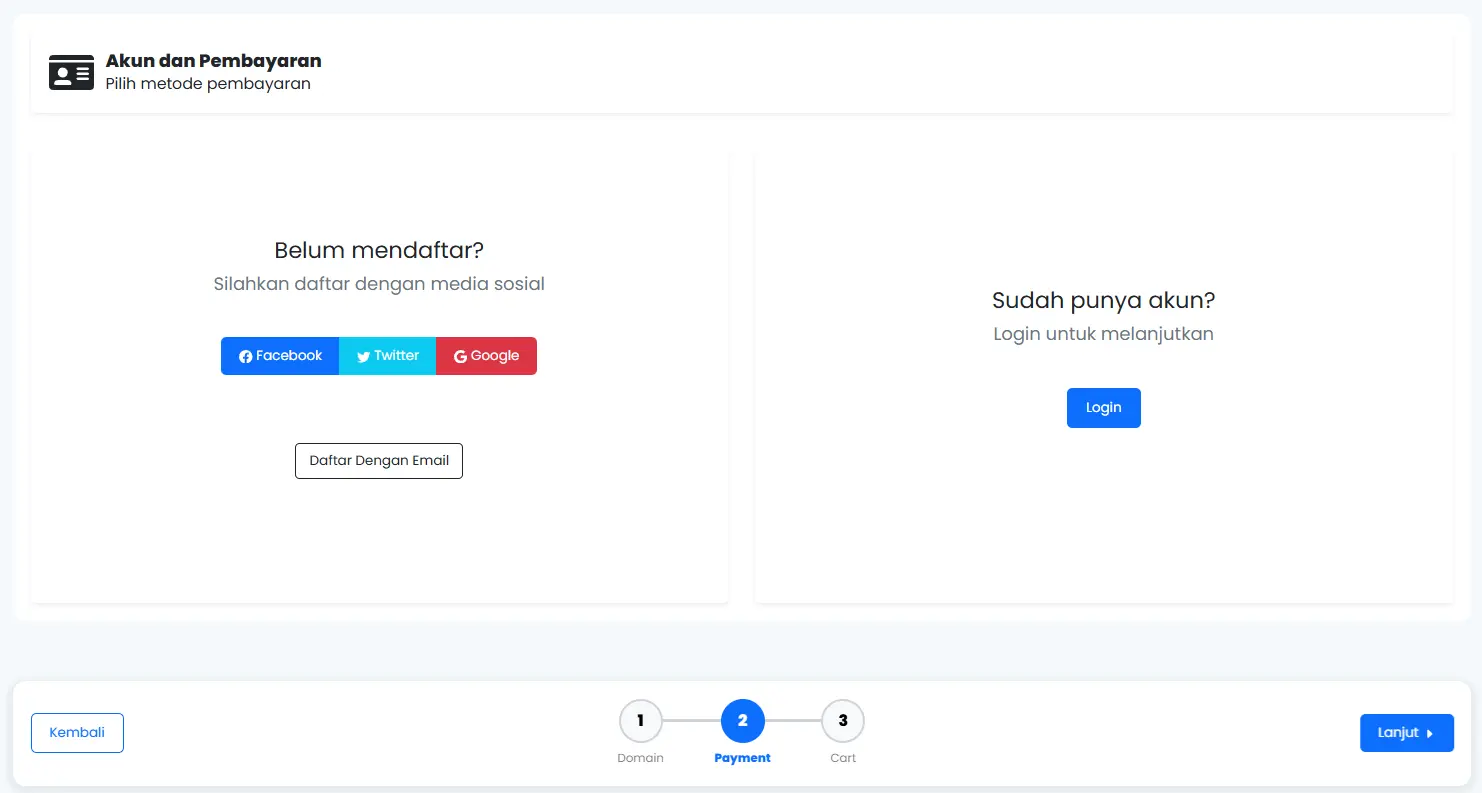The image size is (1482, 793).
Task: Click the Akun dan Pembayaran heading
Action: click(x=214, y=61)
